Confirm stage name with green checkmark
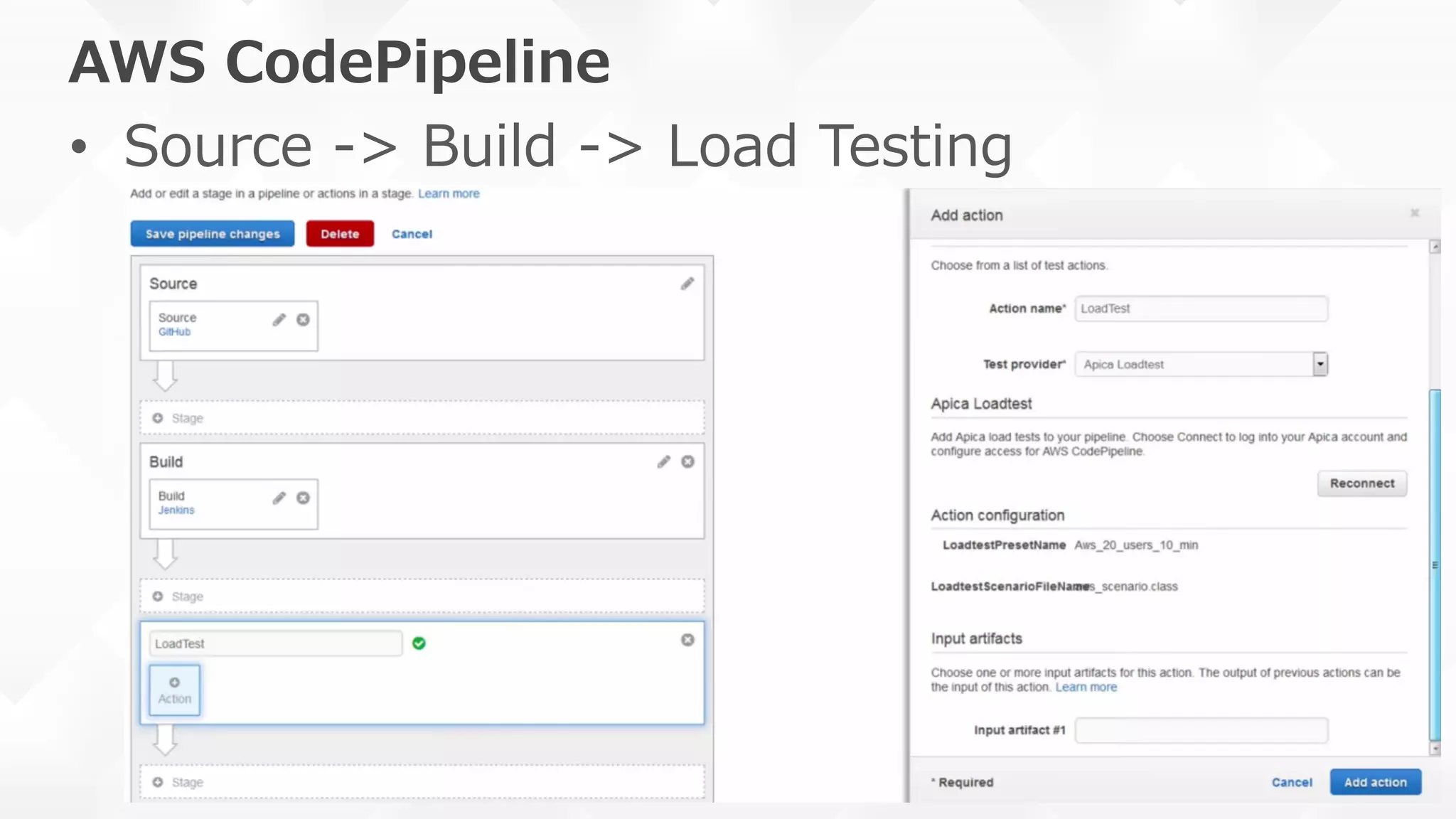Image resolution: width=1456 pixels, height=819 pixels. 419,643
